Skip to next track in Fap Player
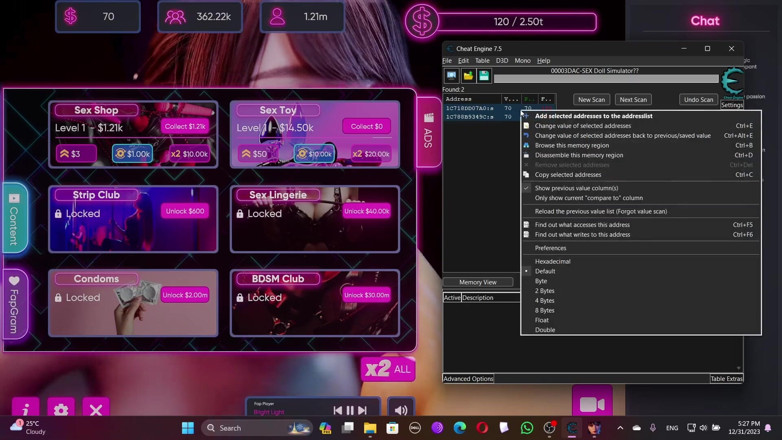Image resolution: width=782 pixels, height=440 pixels. [x=363, y=410]
